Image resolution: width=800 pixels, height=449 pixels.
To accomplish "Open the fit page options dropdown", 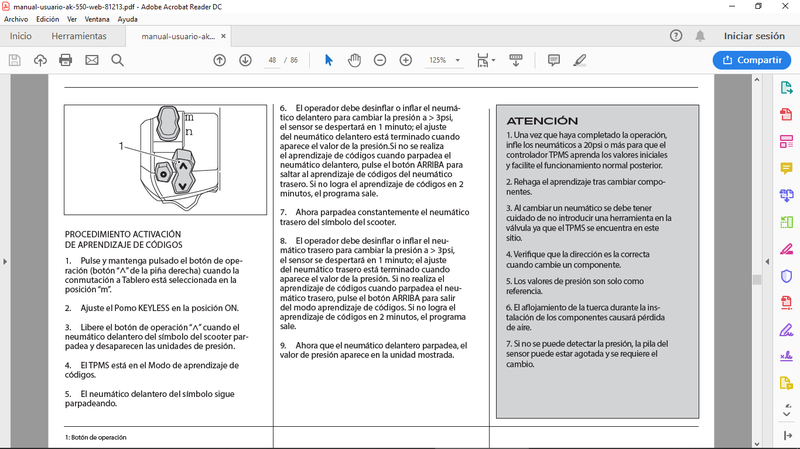I will point(486,60).
